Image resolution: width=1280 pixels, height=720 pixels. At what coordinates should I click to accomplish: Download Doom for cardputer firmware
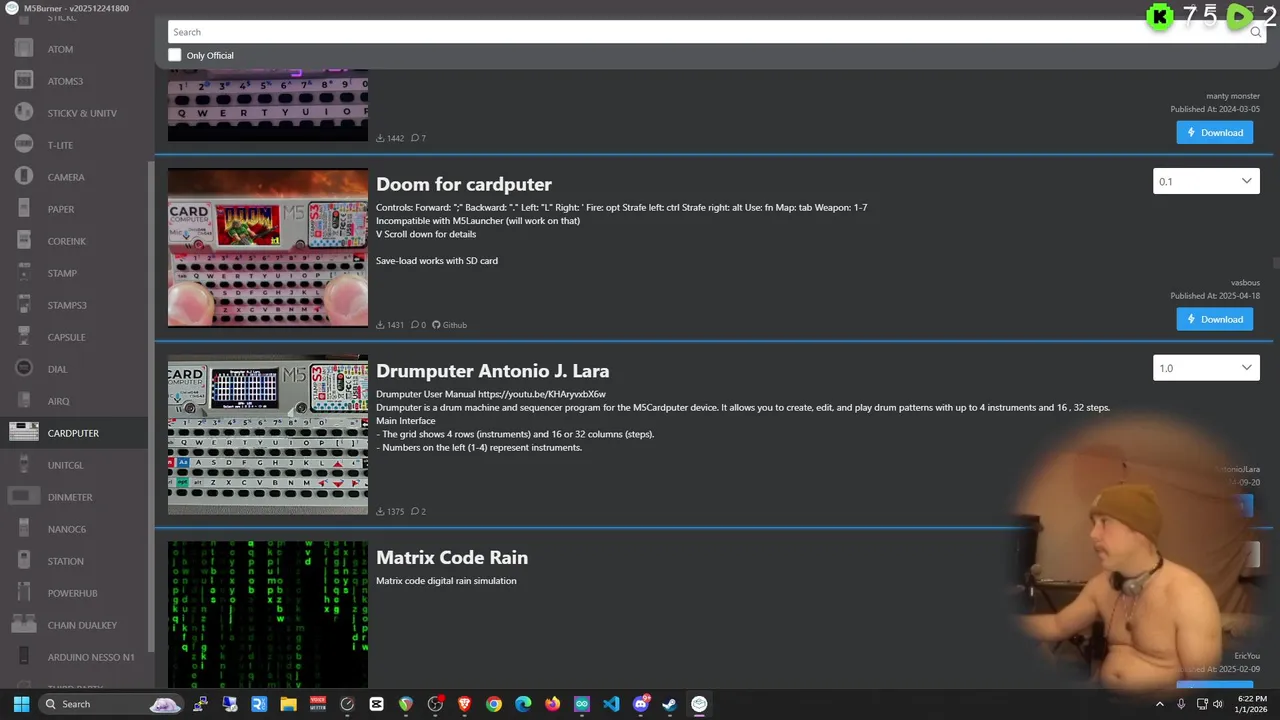point(1215,319)
